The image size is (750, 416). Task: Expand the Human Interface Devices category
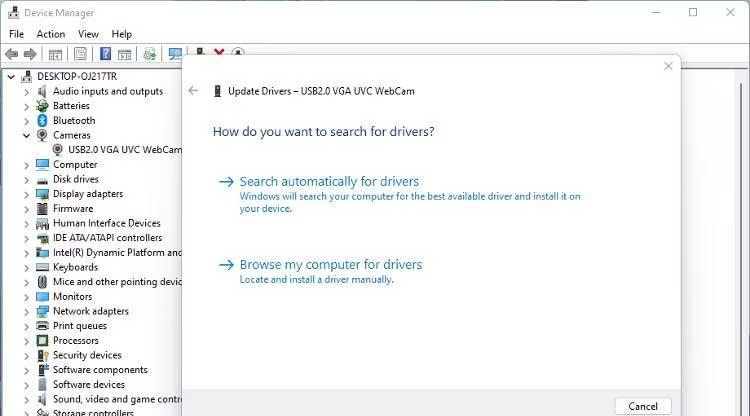coord(26,224)
